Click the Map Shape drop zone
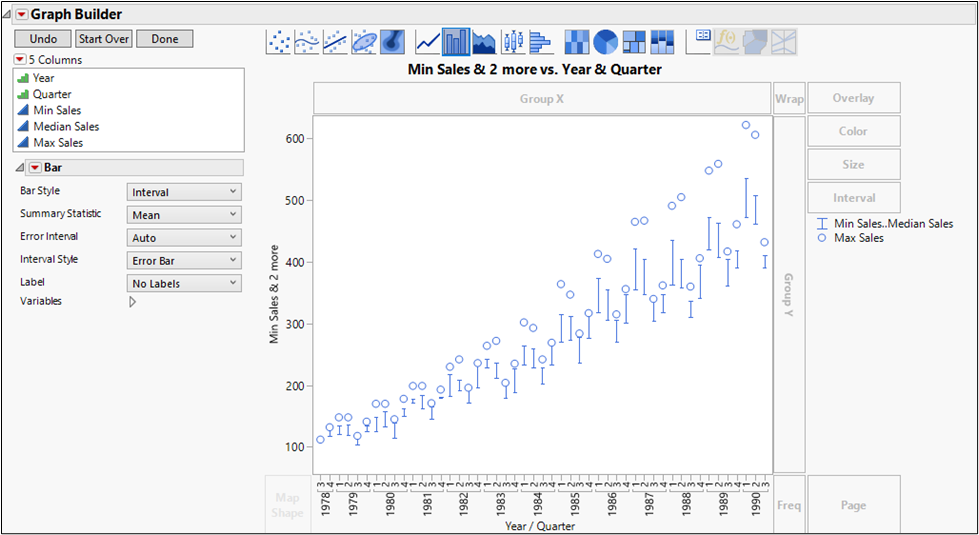 288,505
